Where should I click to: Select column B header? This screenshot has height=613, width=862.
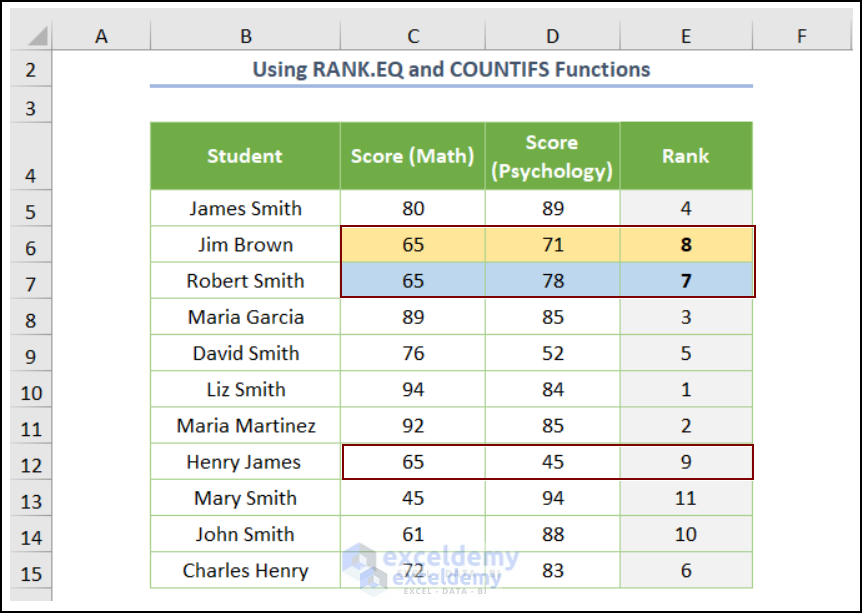tap(245, 36)
